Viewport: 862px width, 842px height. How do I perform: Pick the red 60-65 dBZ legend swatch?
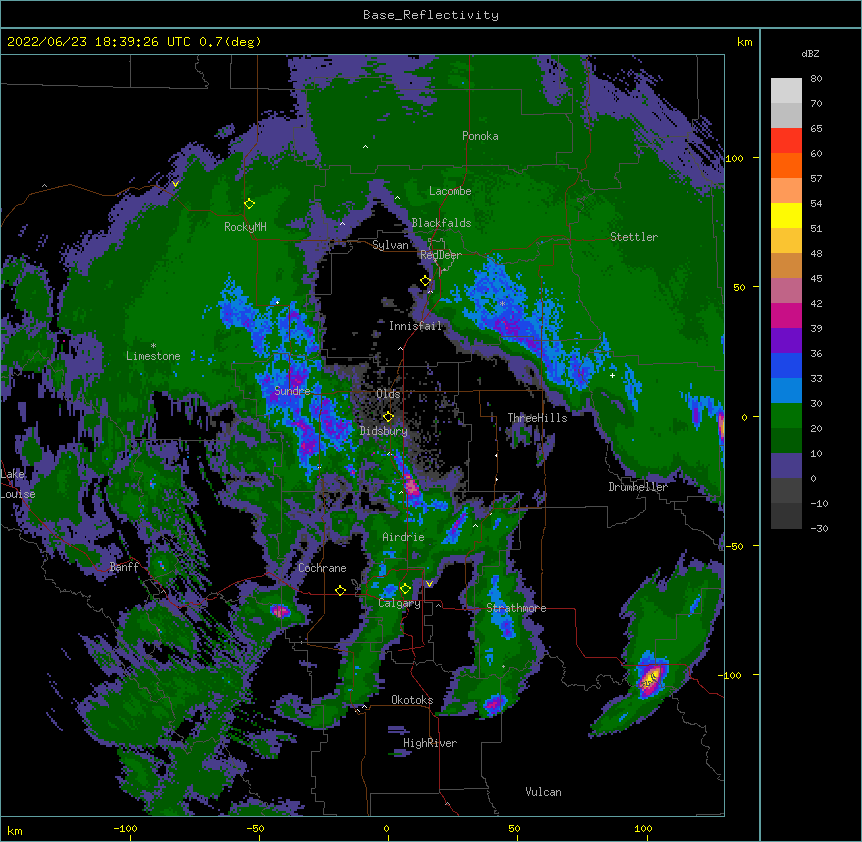point(786,141)
